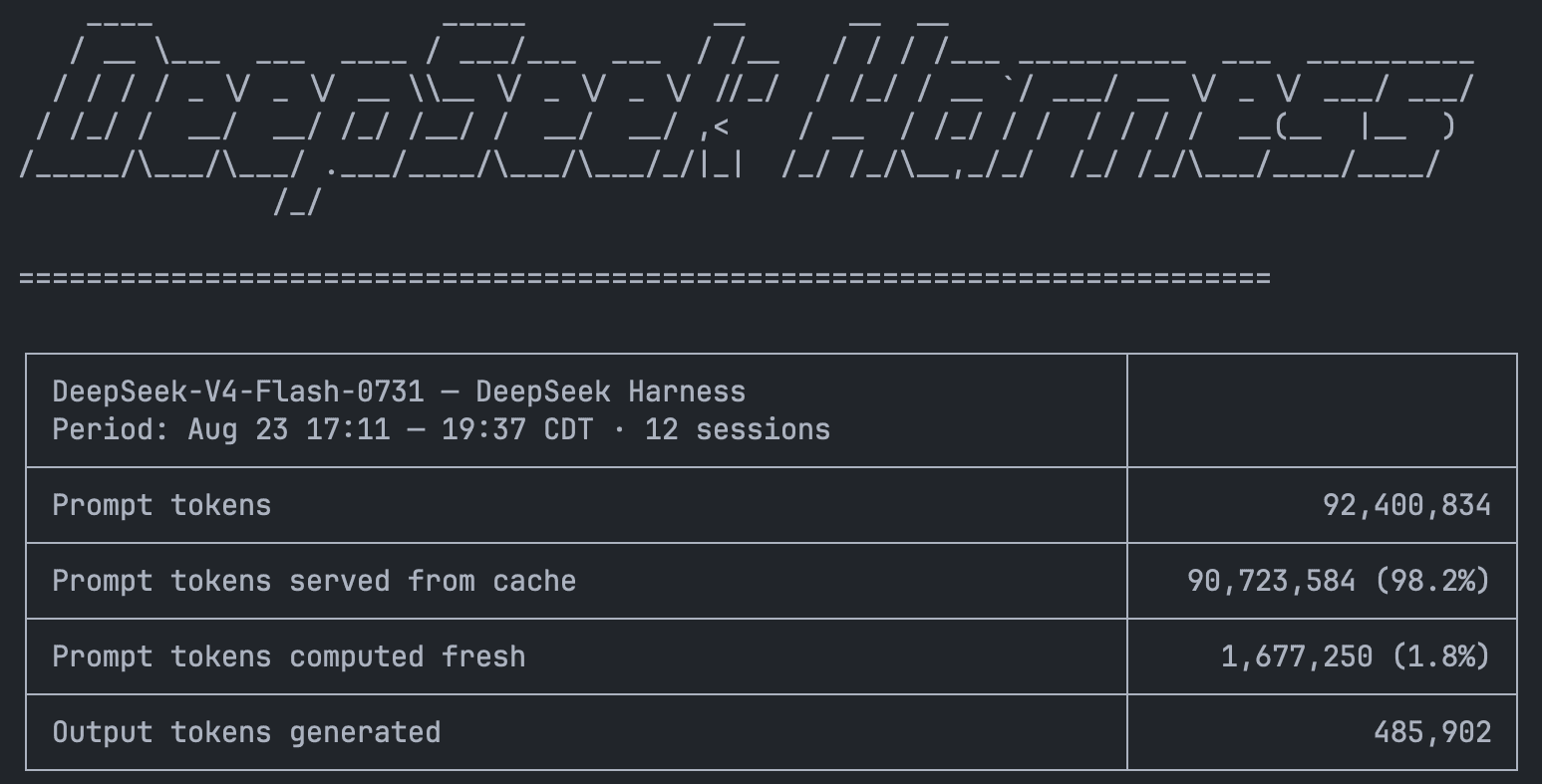Viewport: 1542px width, 784px height.
Task: Click the 485,902 output tokens value
Action: 1432,732
